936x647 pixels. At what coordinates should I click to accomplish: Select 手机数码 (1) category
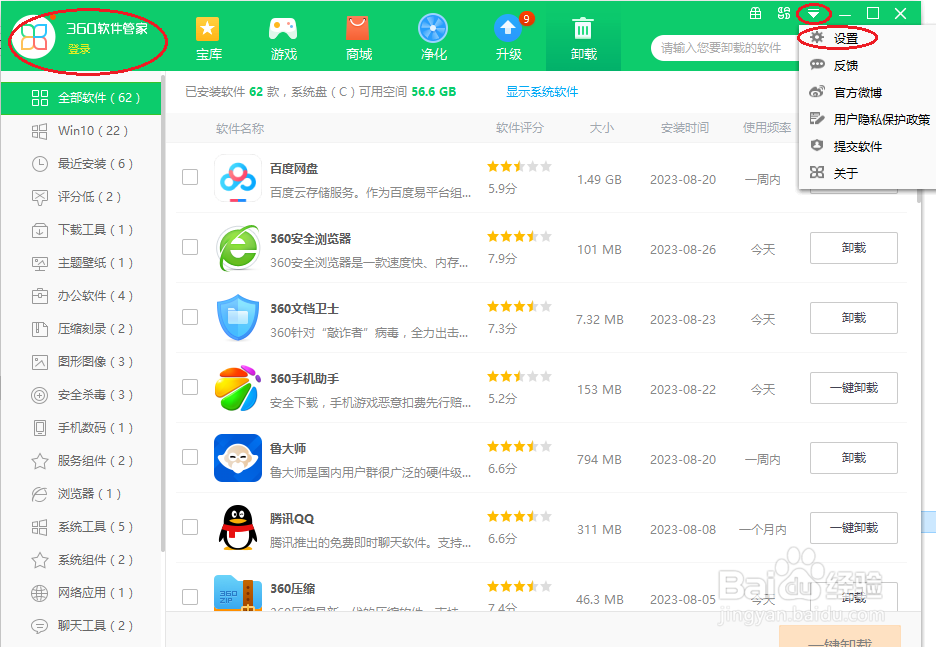coord(81,428)
